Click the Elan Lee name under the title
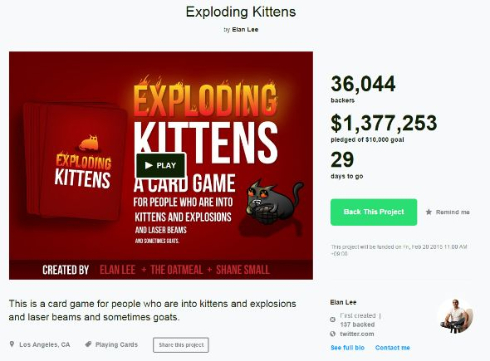 click(x=245, y=29)
